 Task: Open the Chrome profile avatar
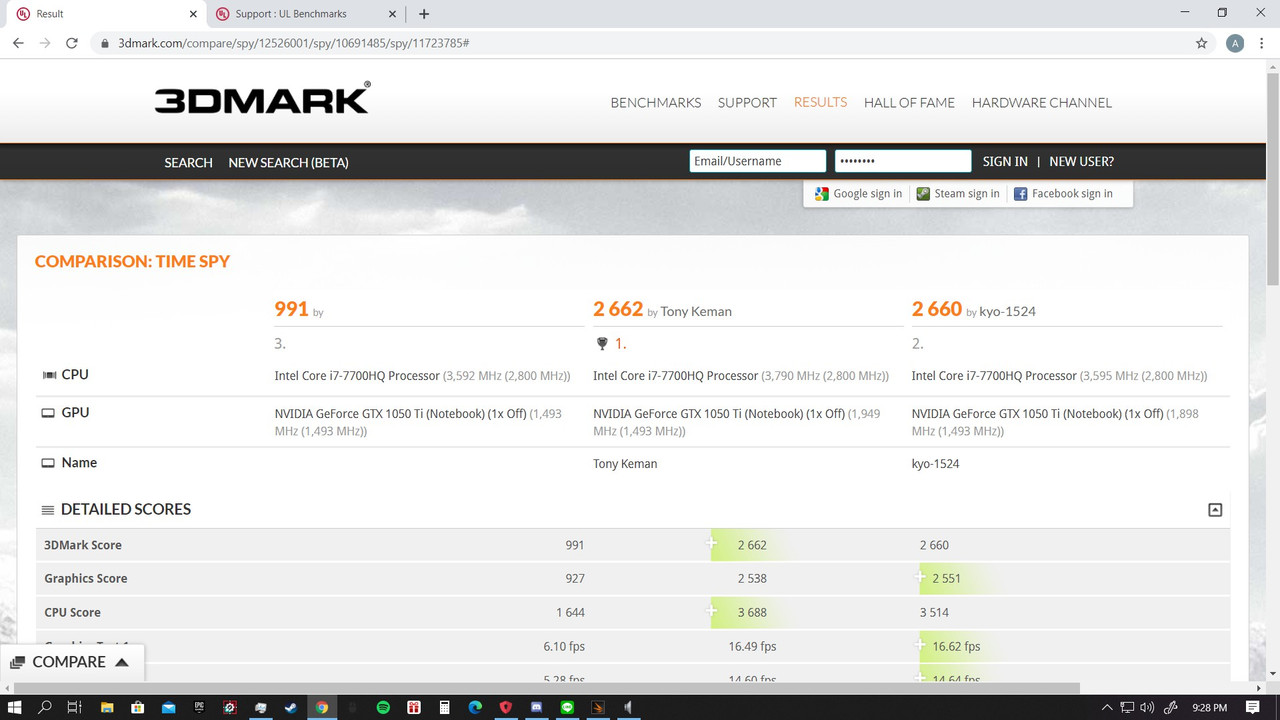tap(1235, 43)
